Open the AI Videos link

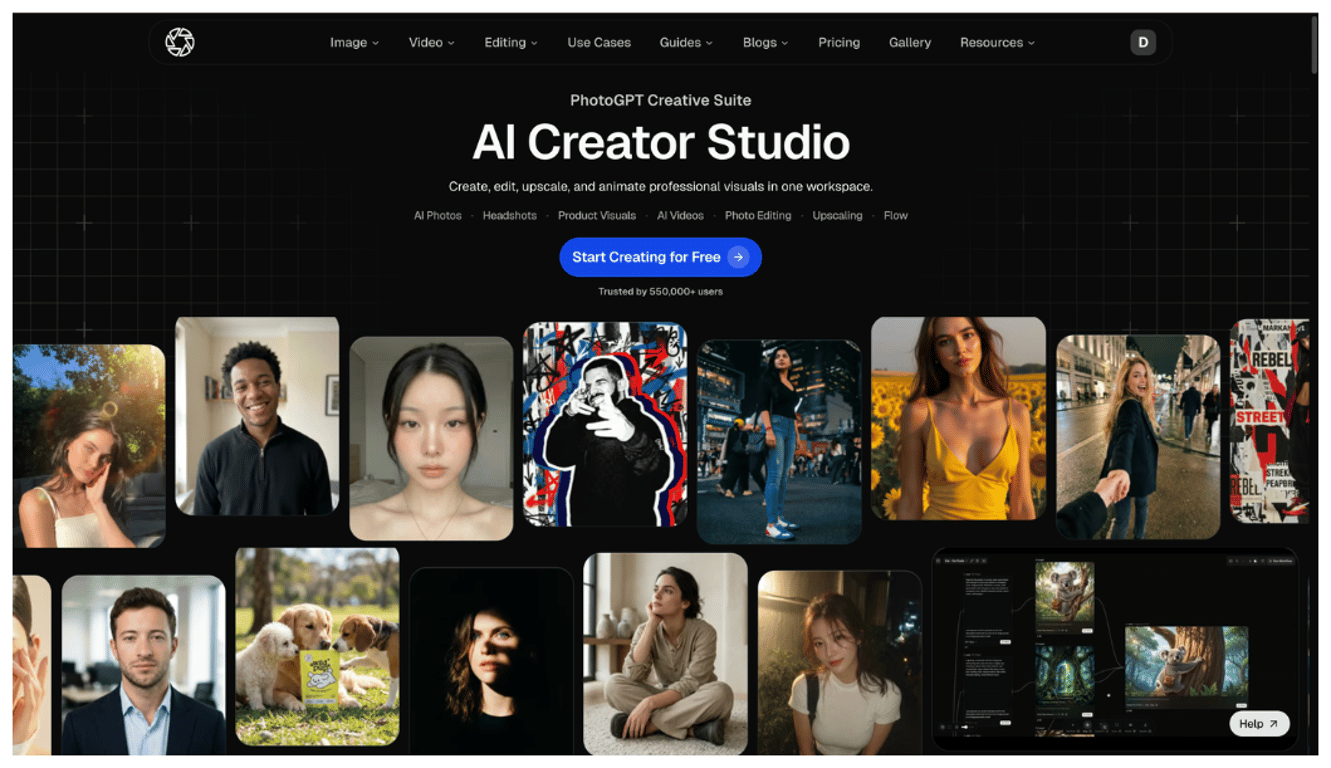pos(681,216)
